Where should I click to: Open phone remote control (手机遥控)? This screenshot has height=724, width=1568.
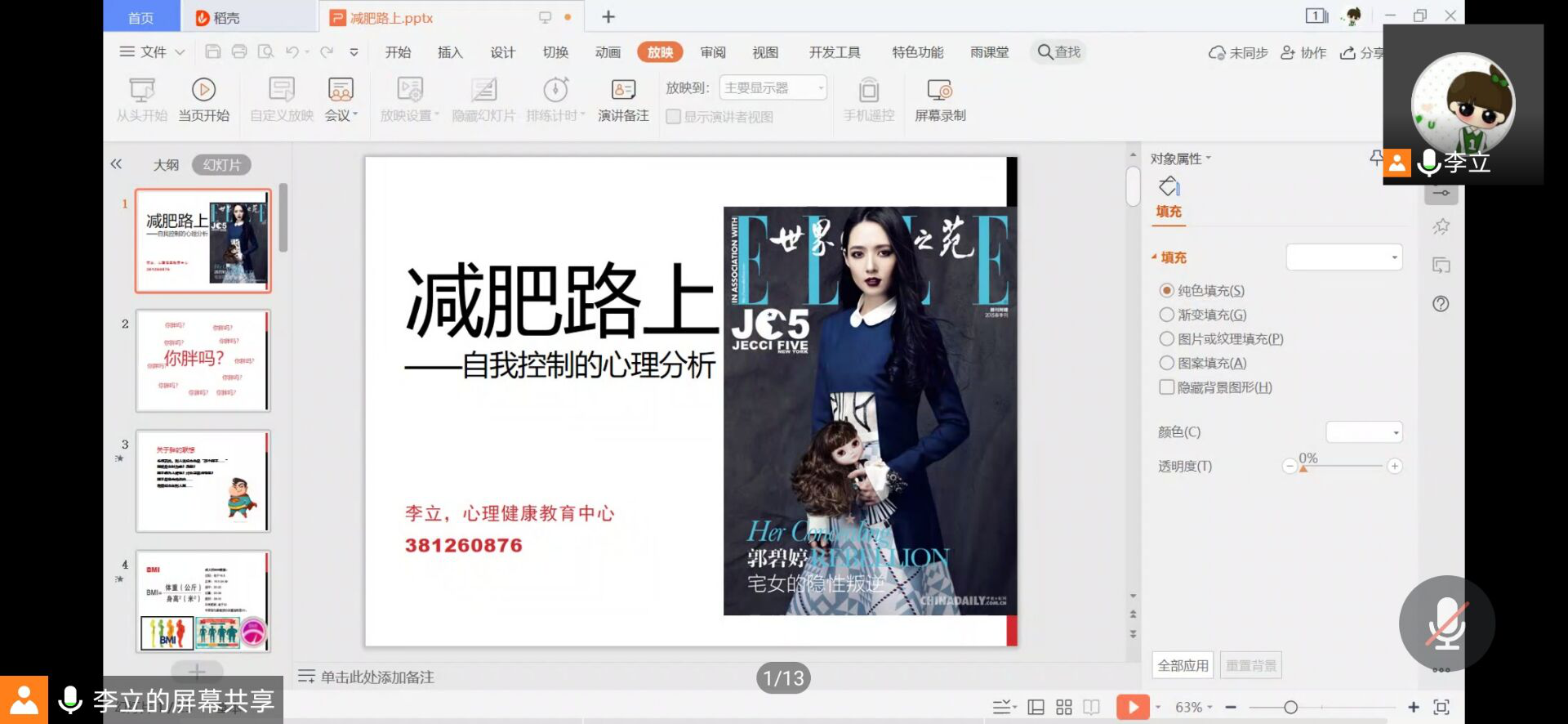[869, 100]
